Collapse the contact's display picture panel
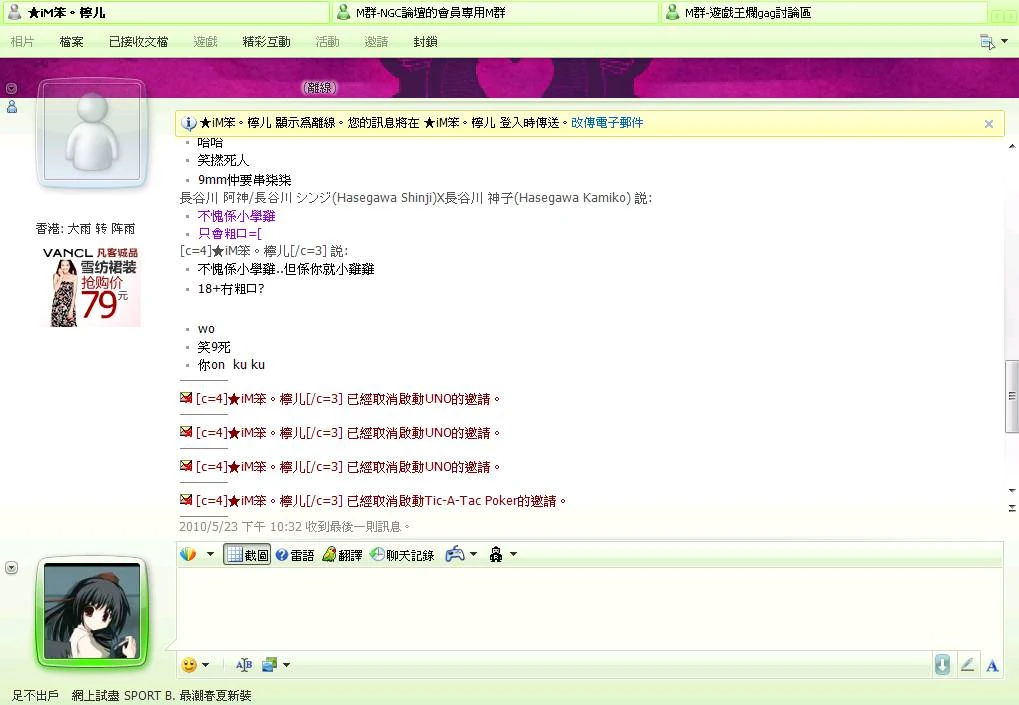 click(x=12, y=88)
